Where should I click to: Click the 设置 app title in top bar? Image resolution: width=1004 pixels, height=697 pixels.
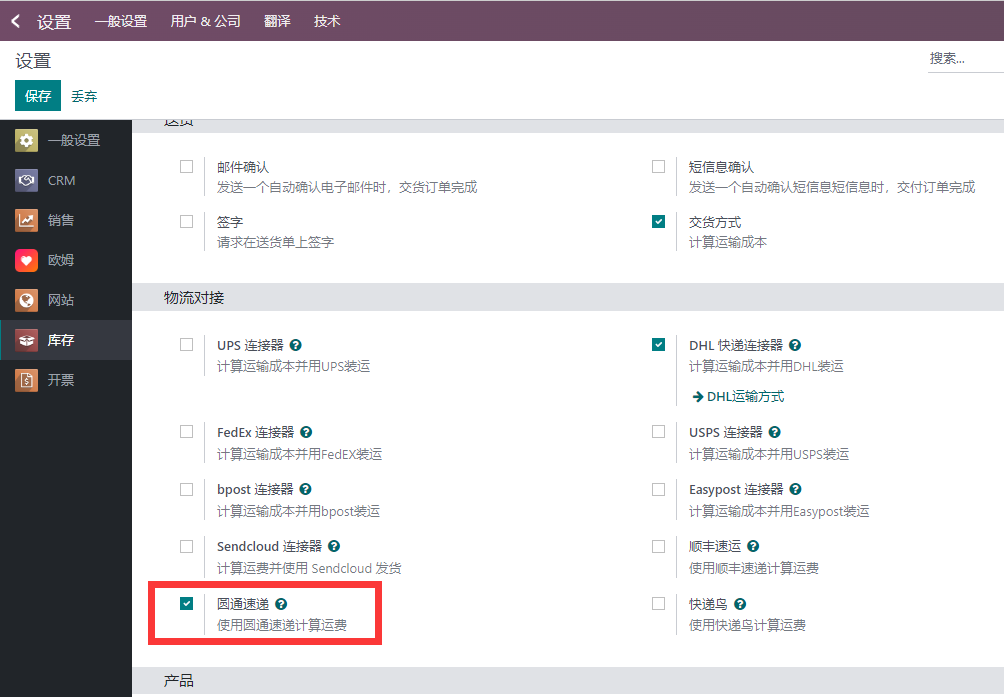tap(54, 22)
